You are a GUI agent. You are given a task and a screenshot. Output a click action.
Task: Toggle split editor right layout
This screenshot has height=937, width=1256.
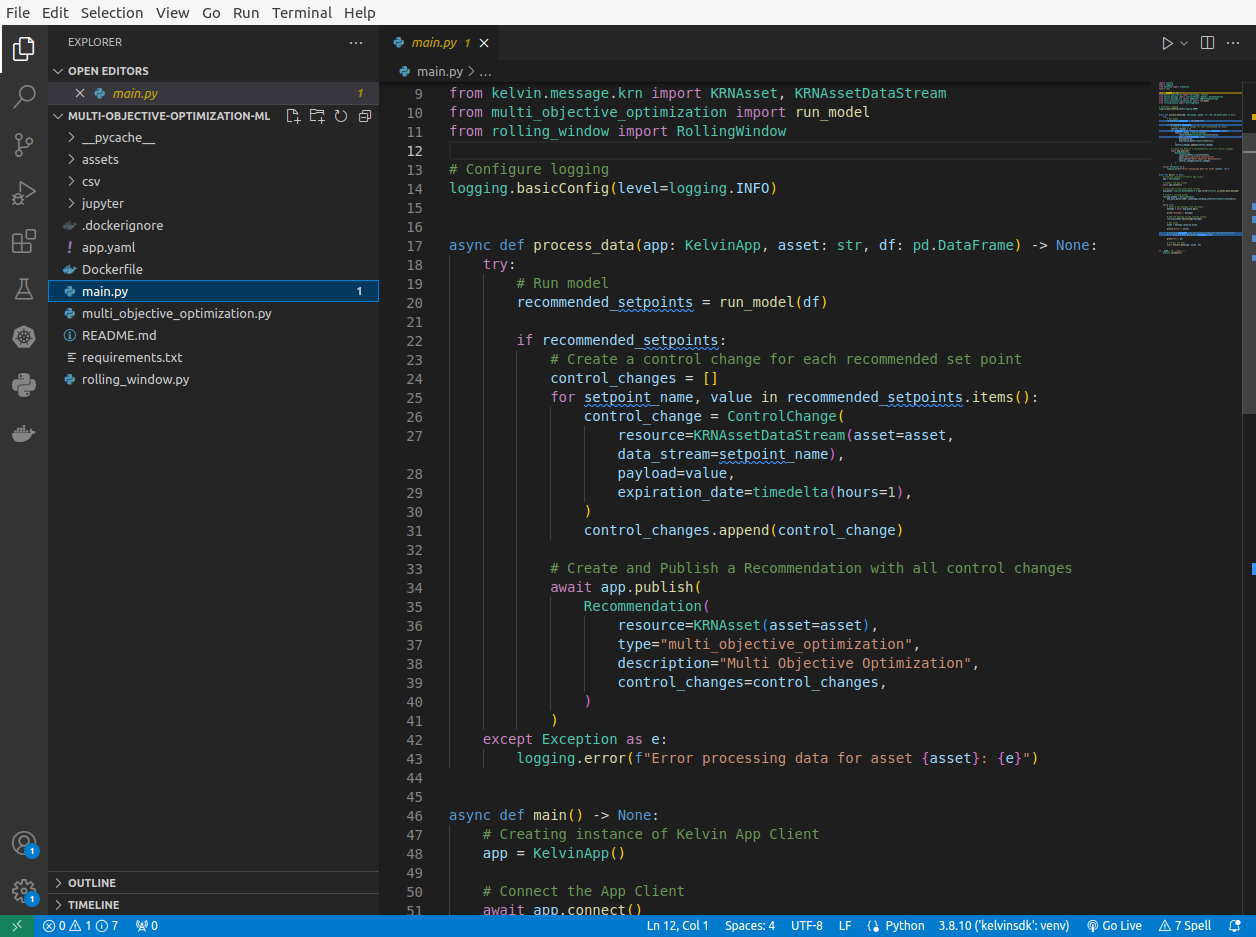coord(1207,43)
